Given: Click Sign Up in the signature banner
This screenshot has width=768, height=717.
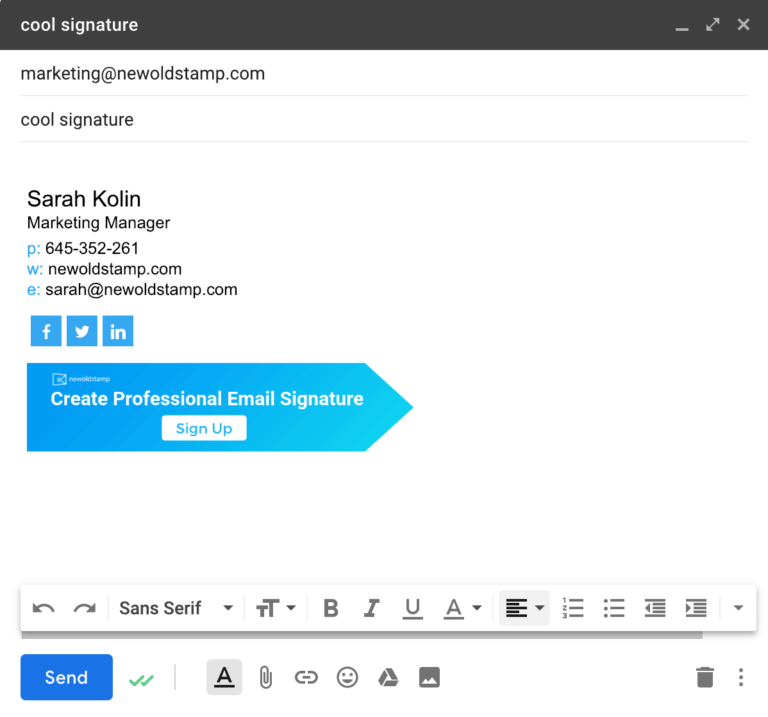Looking at the screenshot, I should click(204, 428).
